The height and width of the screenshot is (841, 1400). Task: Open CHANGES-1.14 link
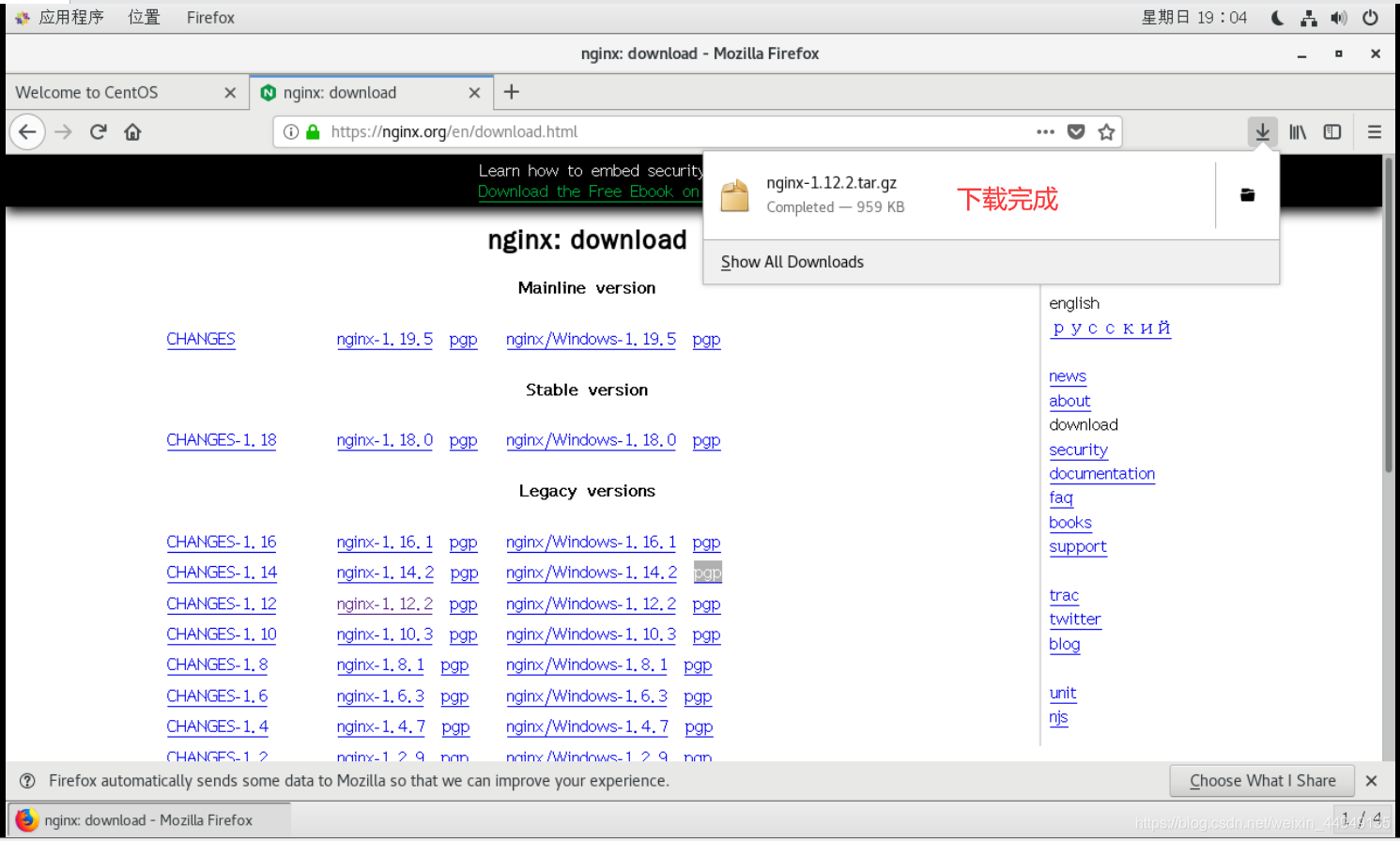point(222,573)
